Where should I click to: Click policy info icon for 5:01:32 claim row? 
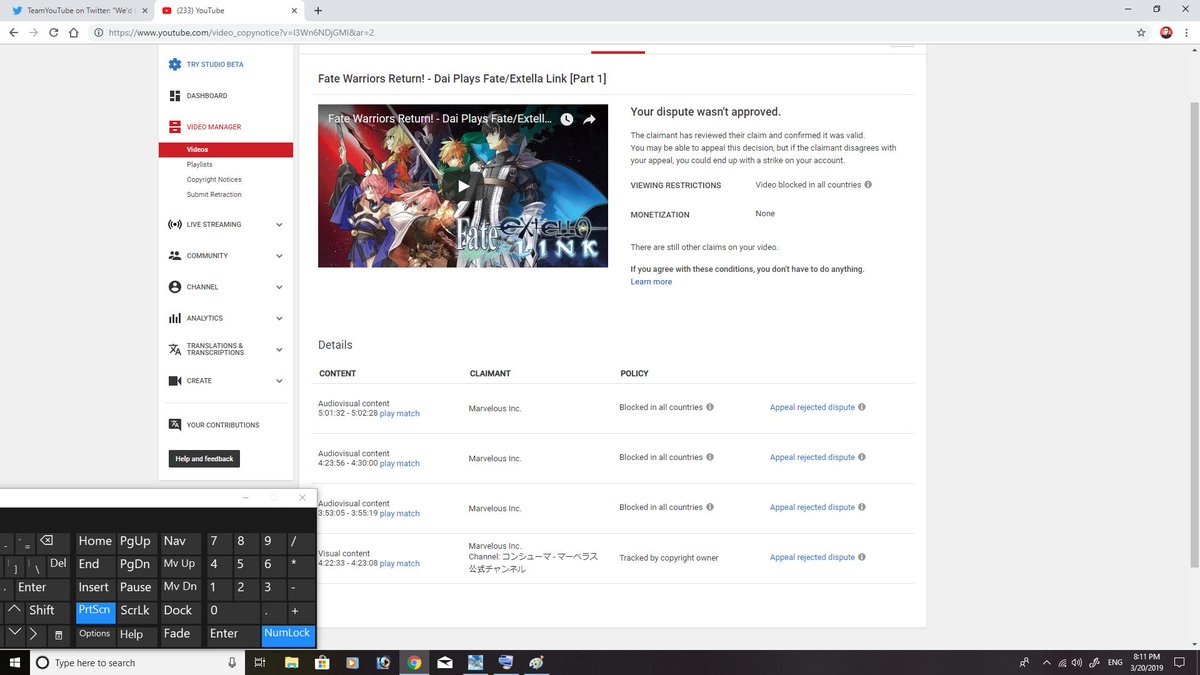pos(710,408)
